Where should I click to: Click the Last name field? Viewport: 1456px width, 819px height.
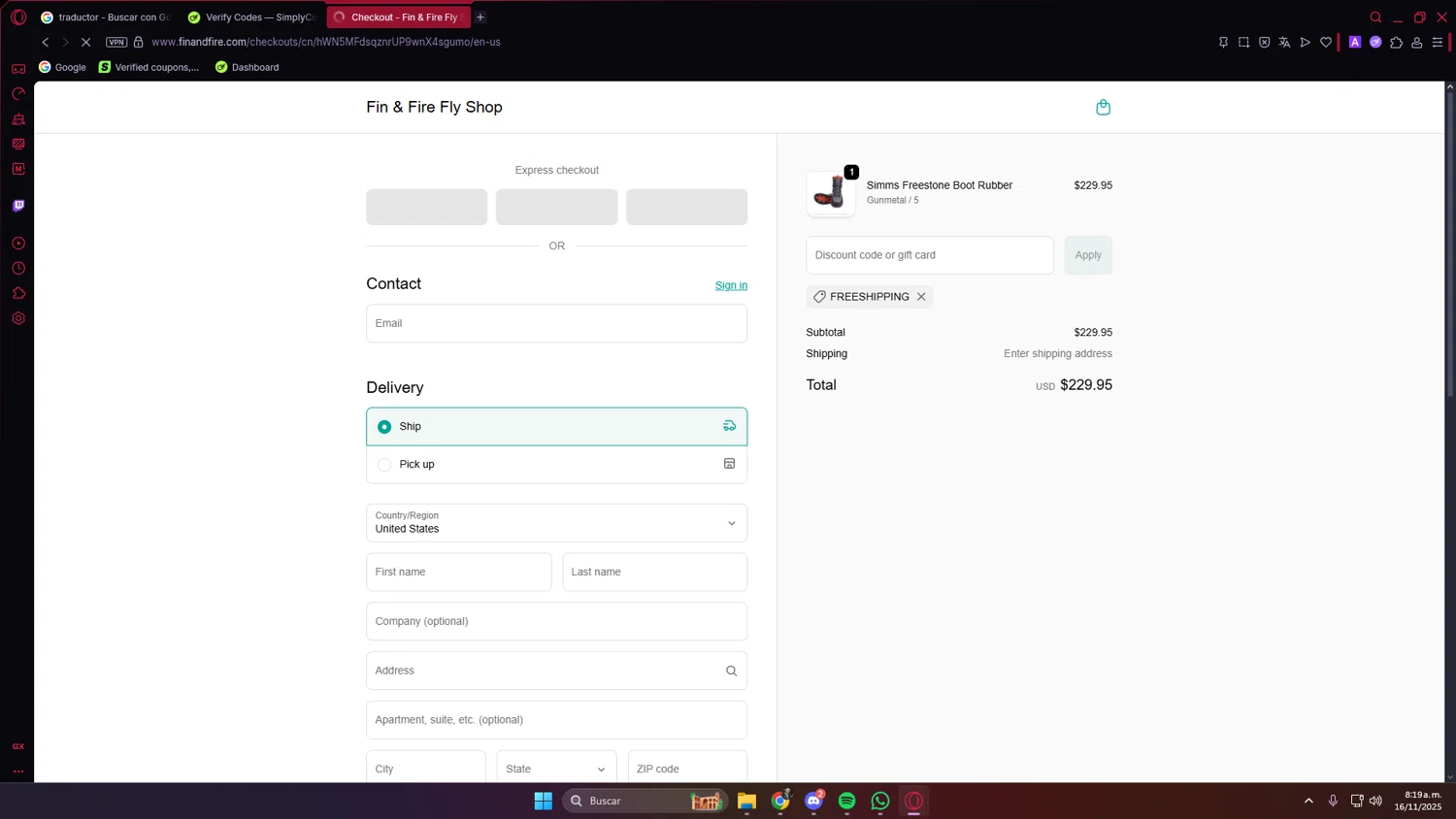click(x=655, y=572)
